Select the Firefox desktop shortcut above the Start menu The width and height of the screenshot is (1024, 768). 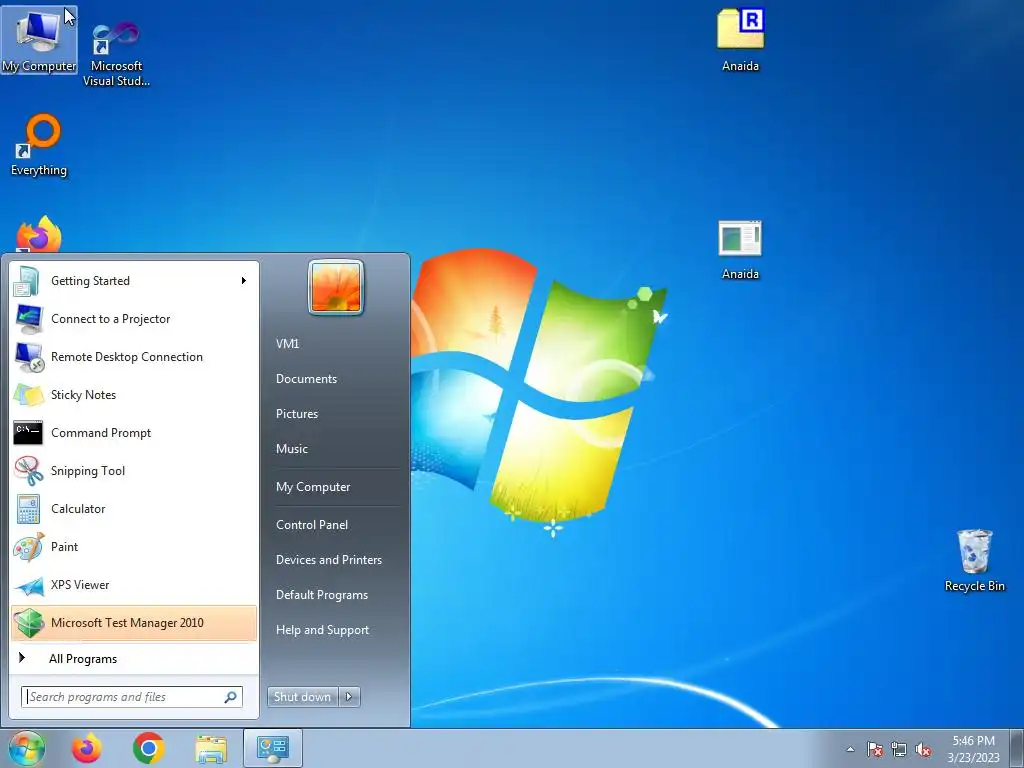point(39,234)
